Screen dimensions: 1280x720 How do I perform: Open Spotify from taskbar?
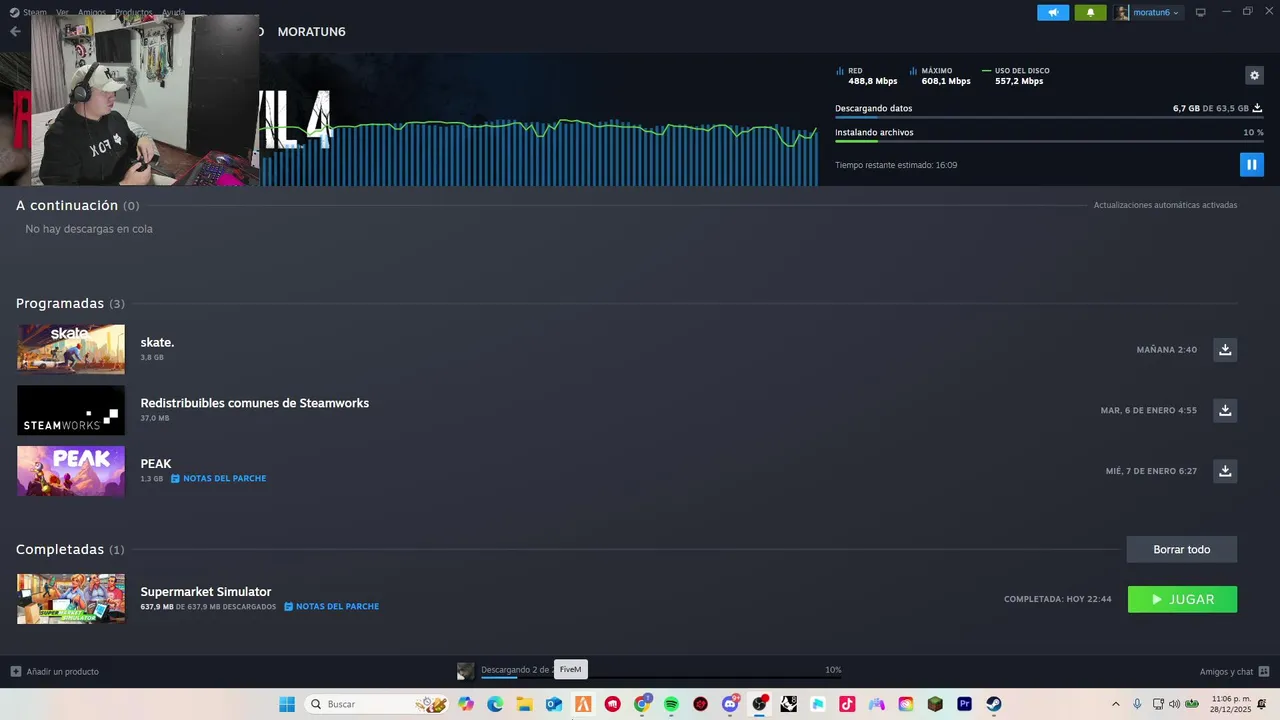[x=671, y=704]
